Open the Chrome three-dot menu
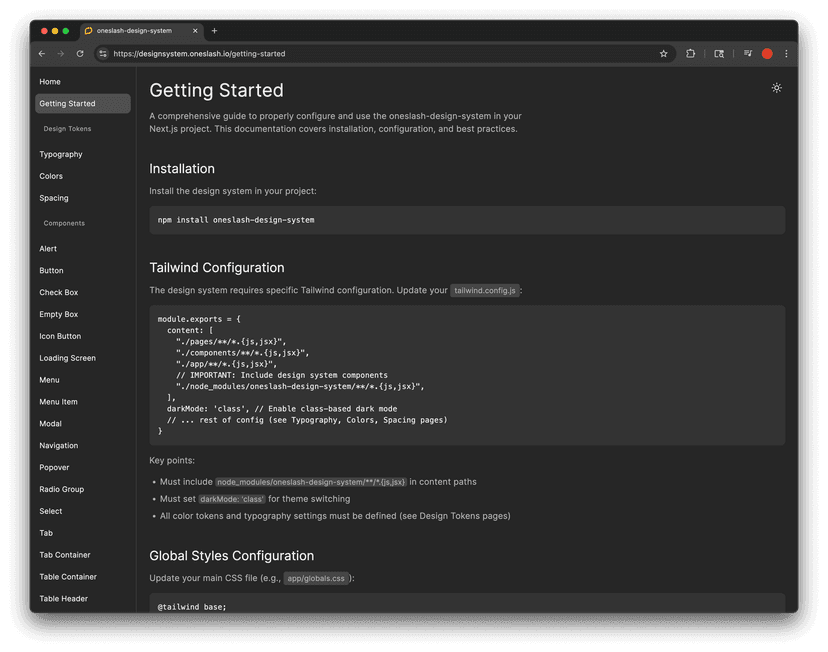The height and width of the screenshot is (652, 828). [x=789, y=53]
